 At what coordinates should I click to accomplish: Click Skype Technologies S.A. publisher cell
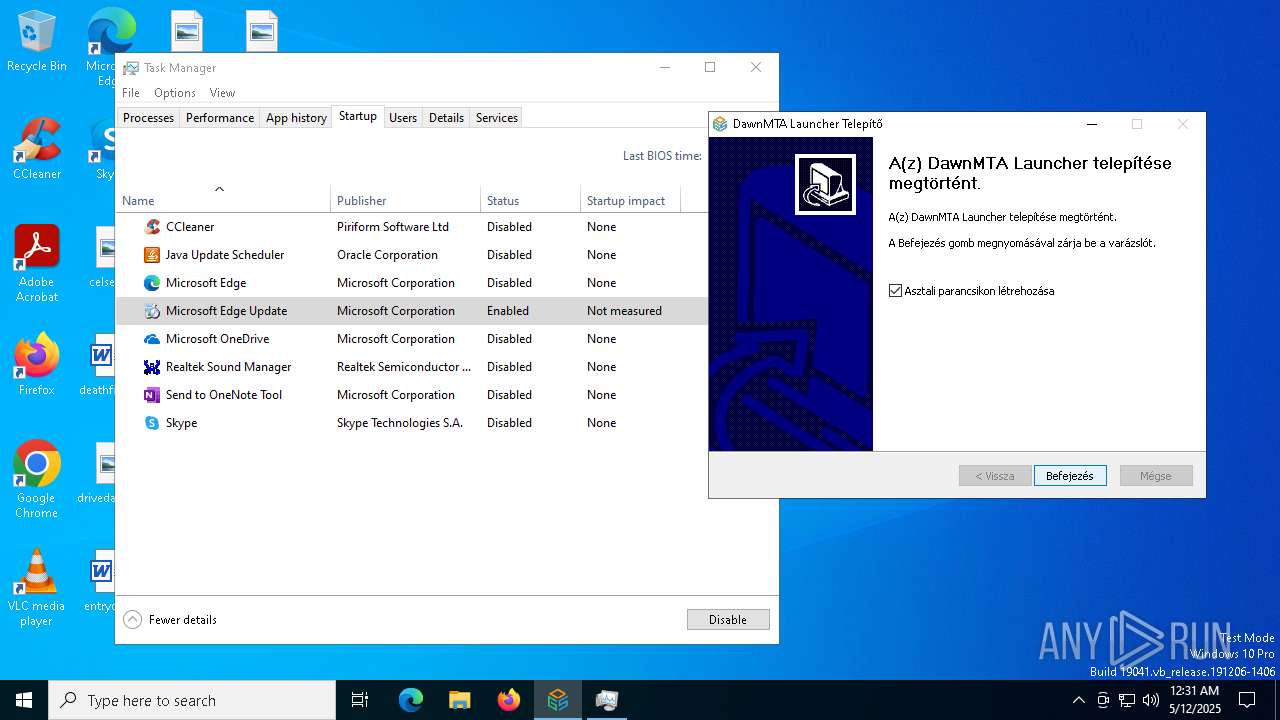click(400, 423)
